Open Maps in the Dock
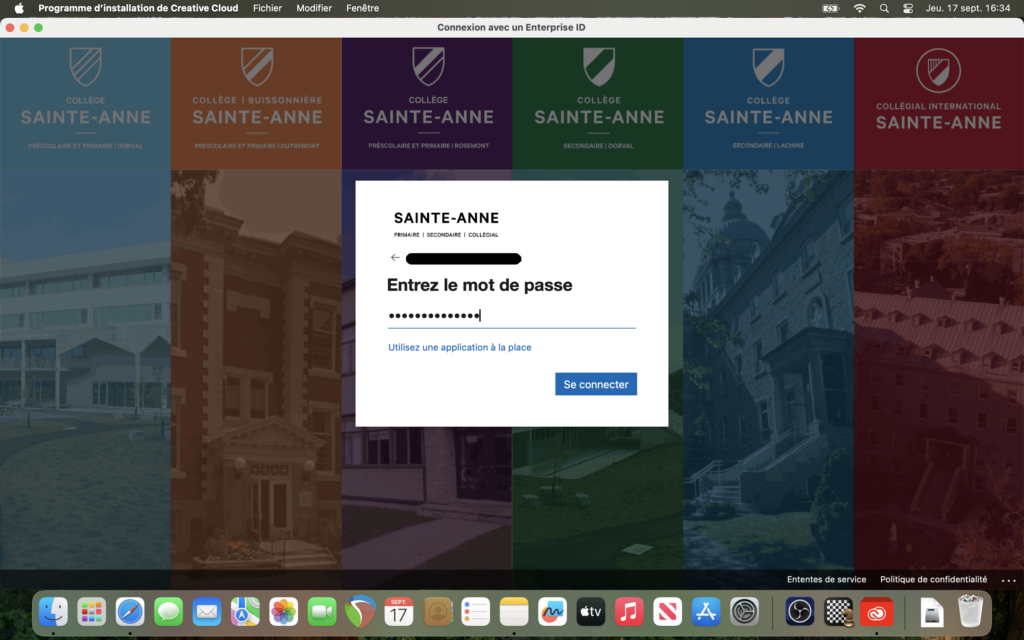This screenshot has width=1024, height=640. point(245,612)
